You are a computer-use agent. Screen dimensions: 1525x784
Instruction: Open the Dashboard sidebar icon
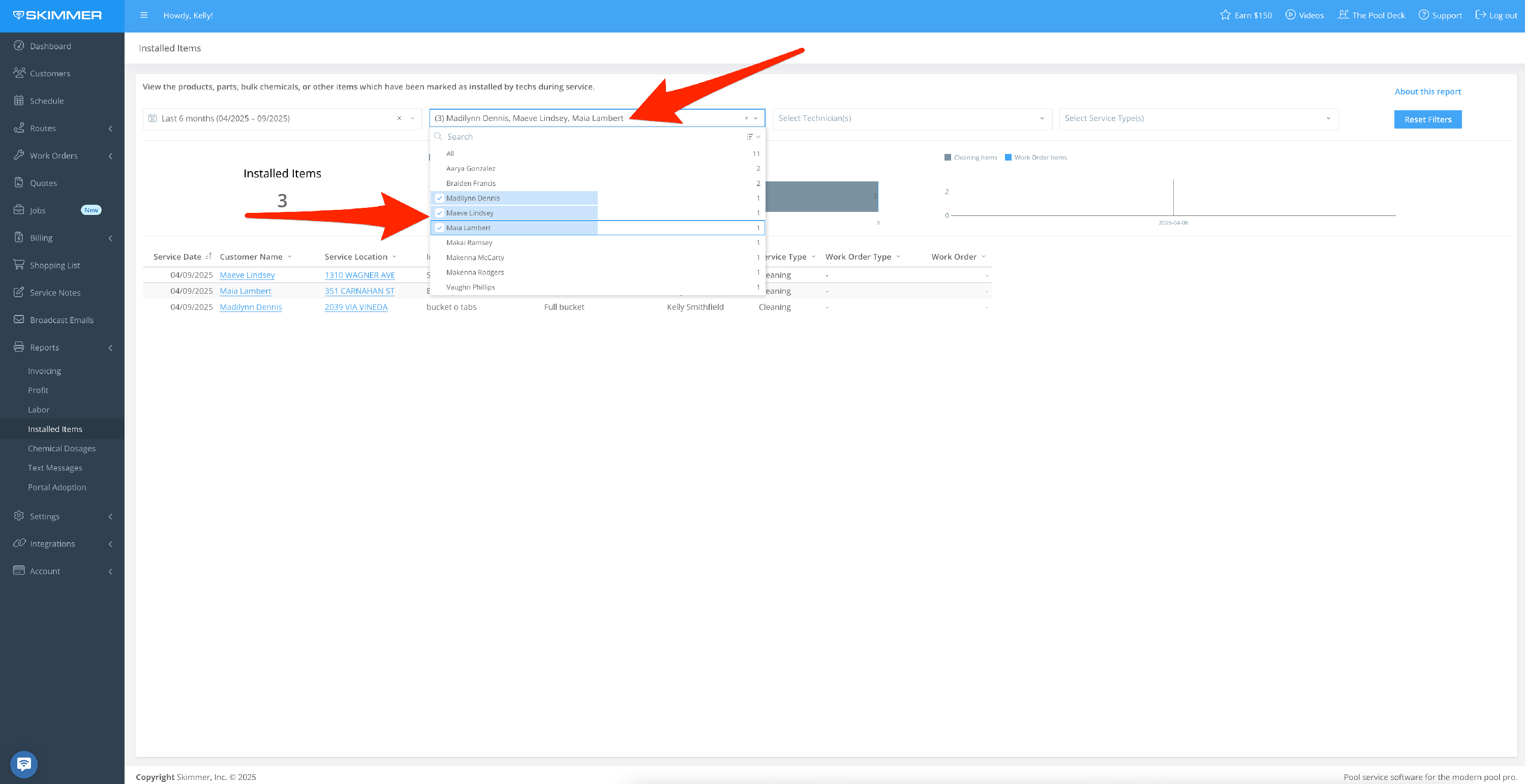click(x=19, y=46)
